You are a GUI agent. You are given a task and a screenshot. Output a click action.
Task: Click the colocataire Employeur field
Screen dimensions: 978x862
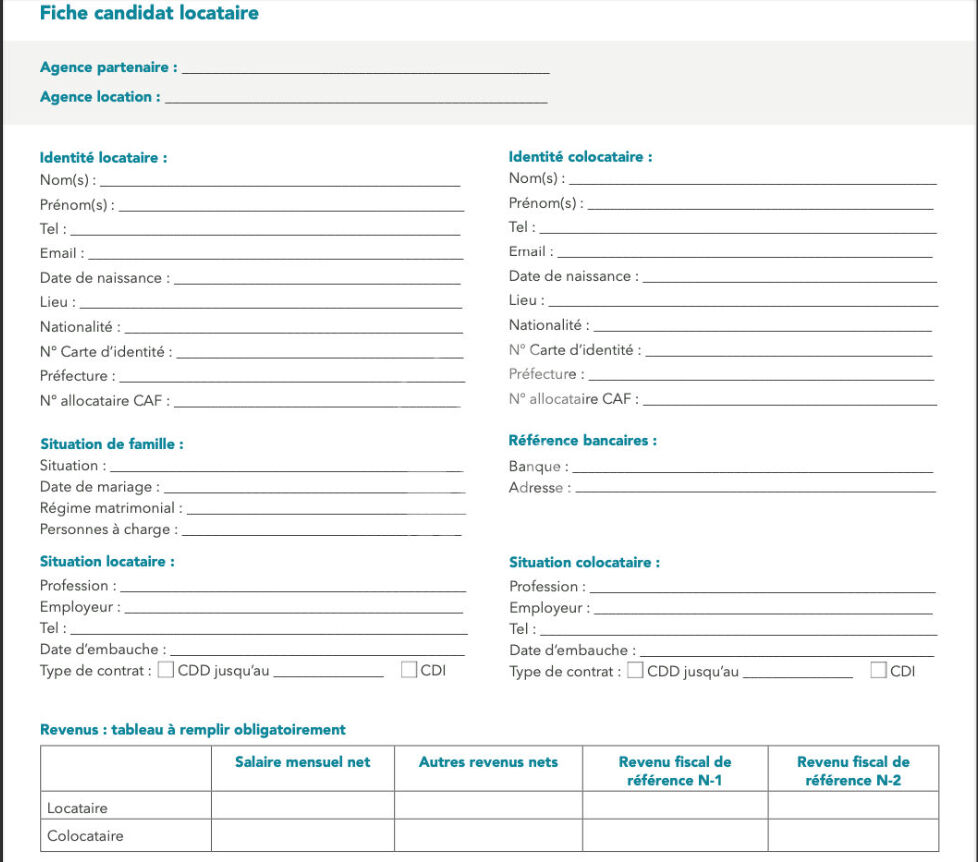[x=763, y=608]
